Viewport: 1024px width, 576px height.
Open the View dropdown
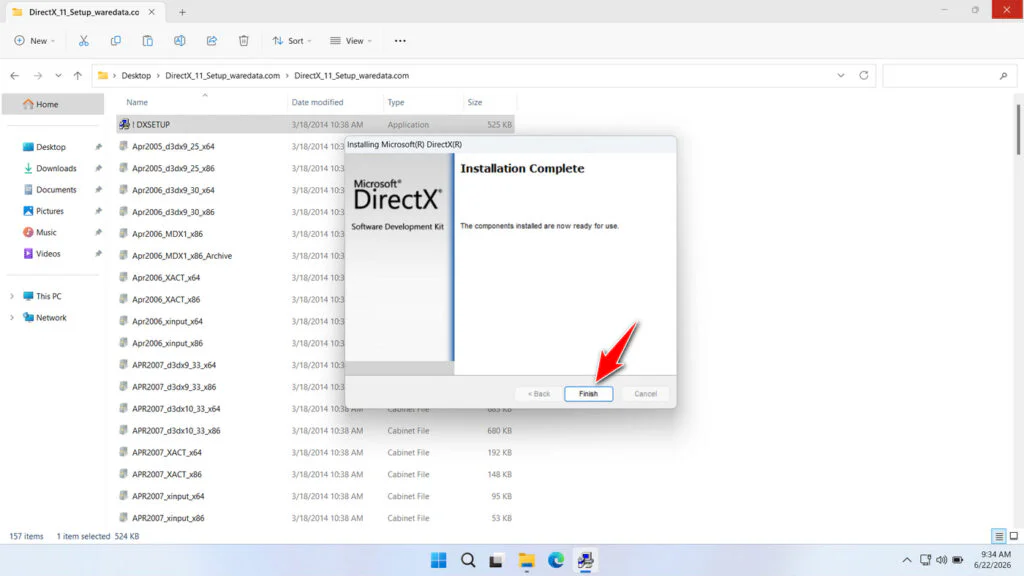[x=351, y=40]
